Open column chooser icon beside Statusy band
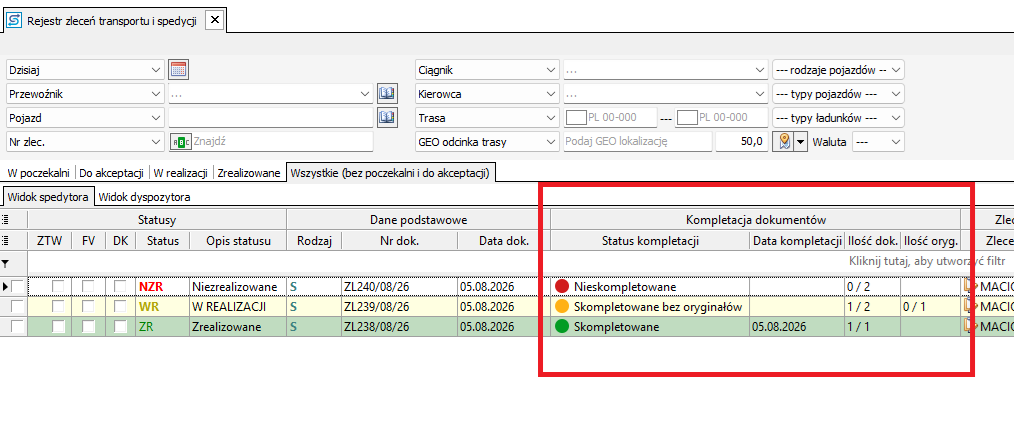This screenshot has width=1014, height=429. pos(6,220)
